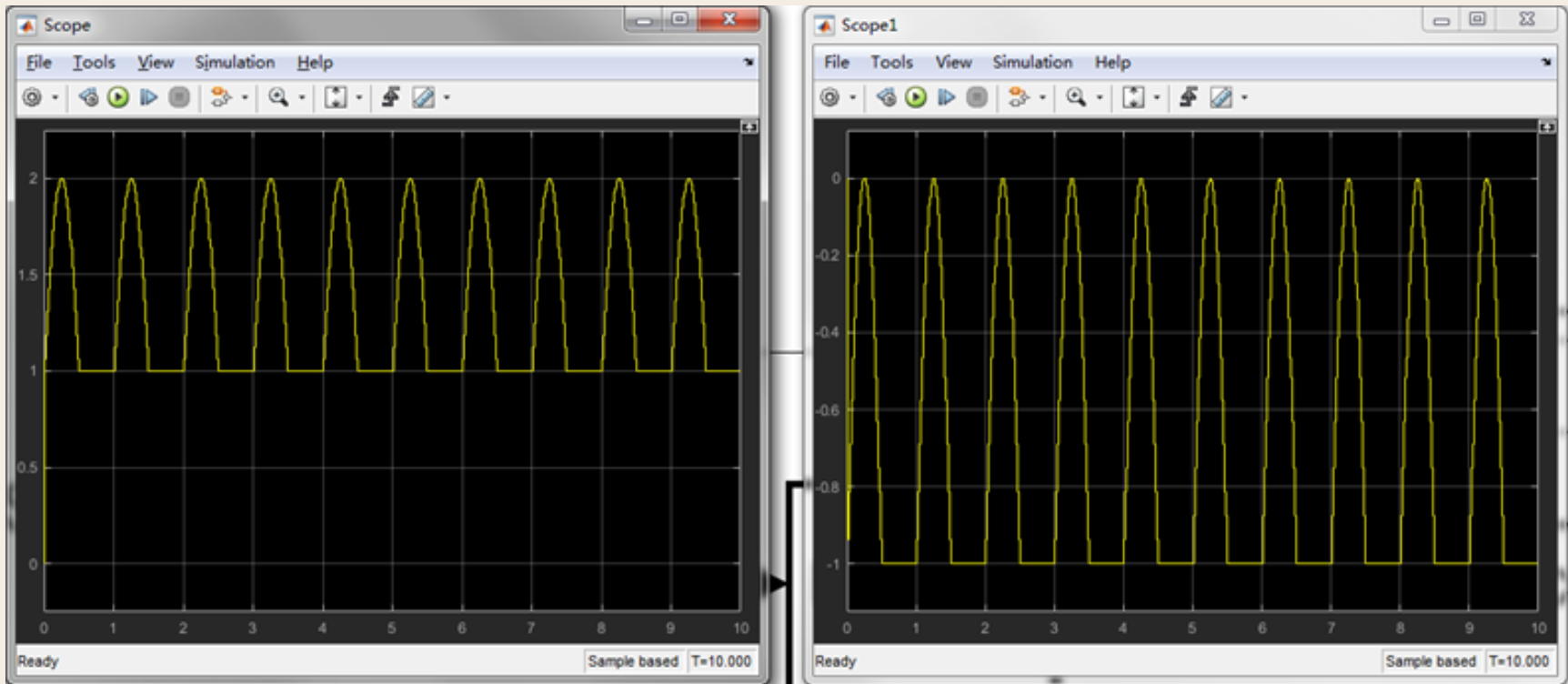Click step back button in Scope window
Image resolution: width=1568 pixels, height=684 pixels.
[x=88, y=97]
